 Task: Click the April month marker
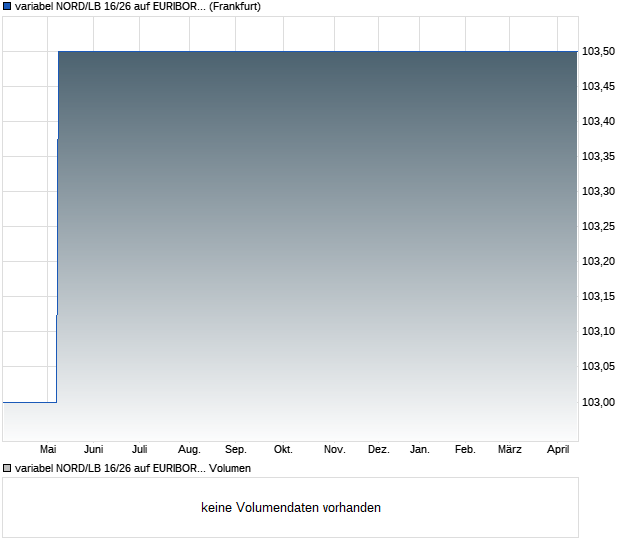pyautogui.click(x=558, y=450)
